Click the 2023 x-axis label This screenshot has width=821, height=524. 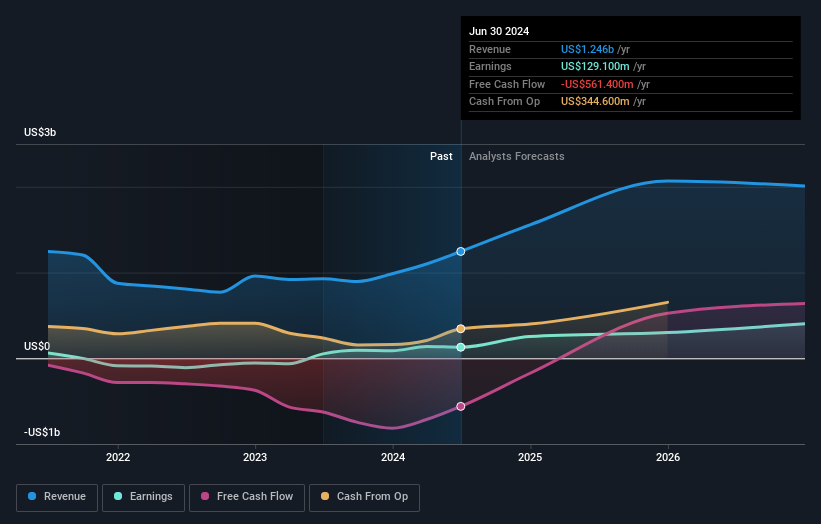pyautogui.click(x=255, y=458)
